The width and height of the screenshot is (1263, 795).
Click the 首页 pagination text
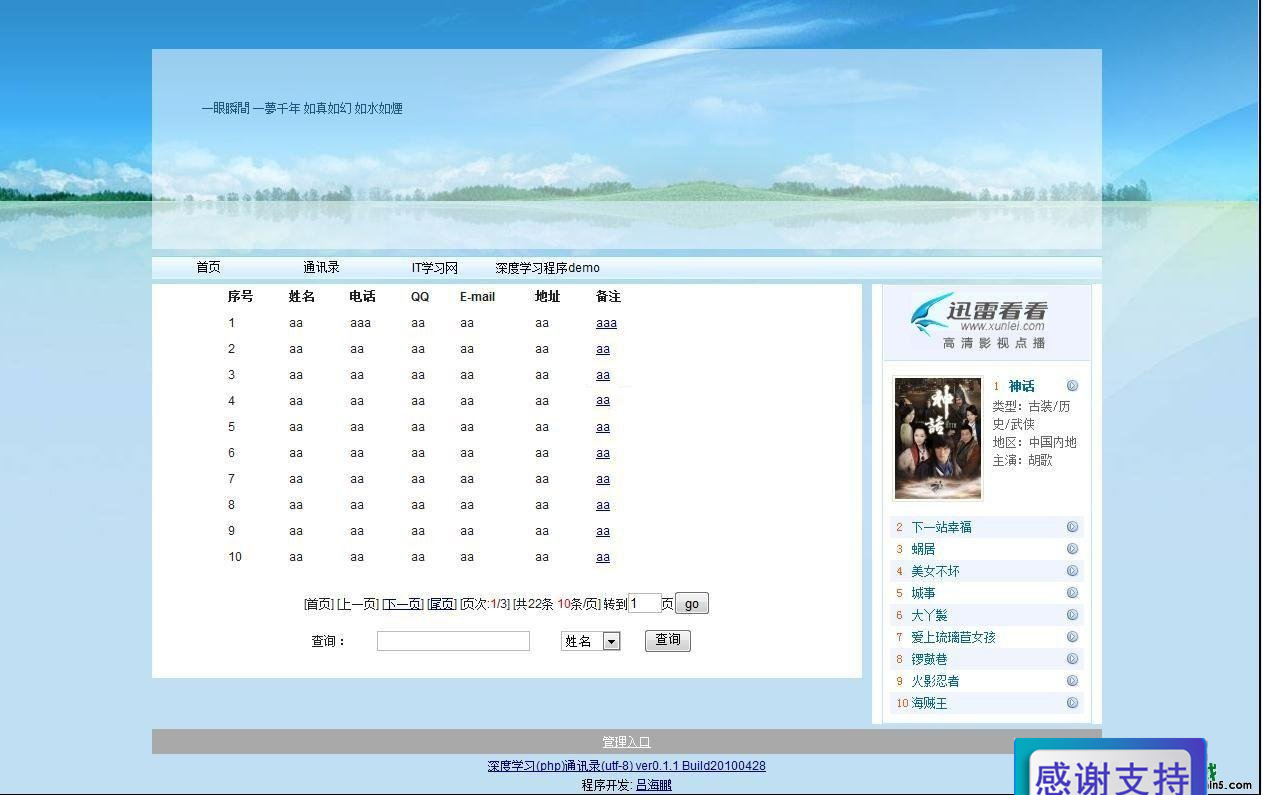click(x=318, y=604)
